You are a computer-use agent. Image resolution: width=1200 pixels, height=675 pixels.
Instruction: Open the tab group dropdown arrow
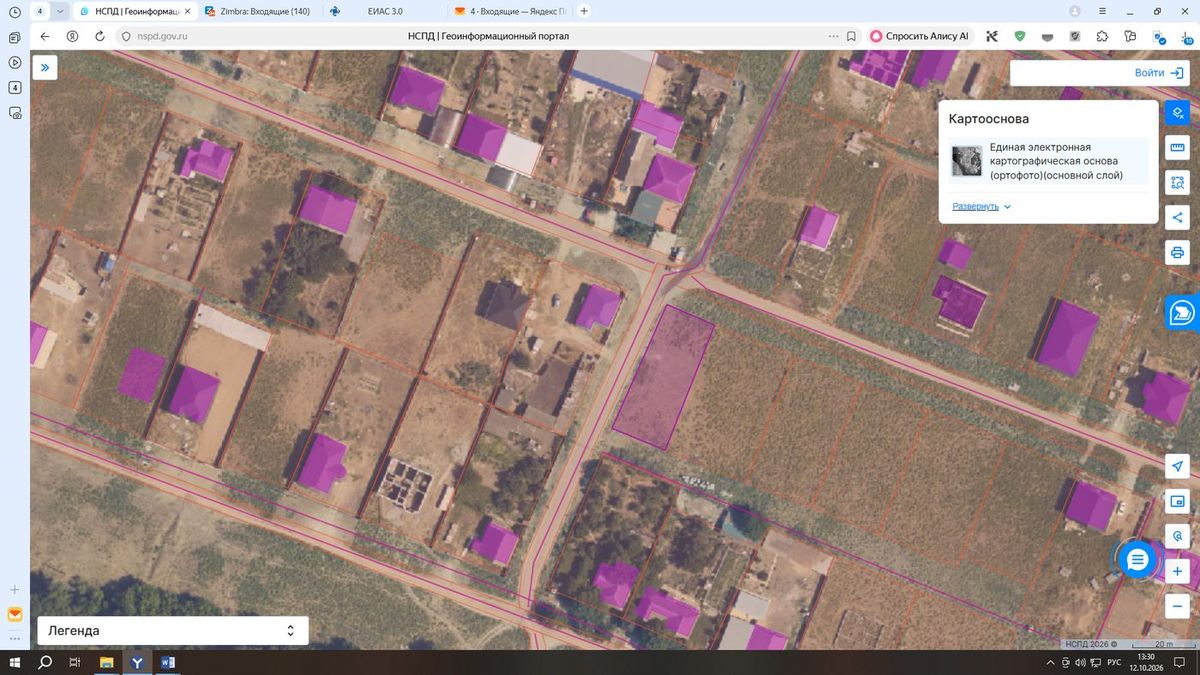(61, 11)
